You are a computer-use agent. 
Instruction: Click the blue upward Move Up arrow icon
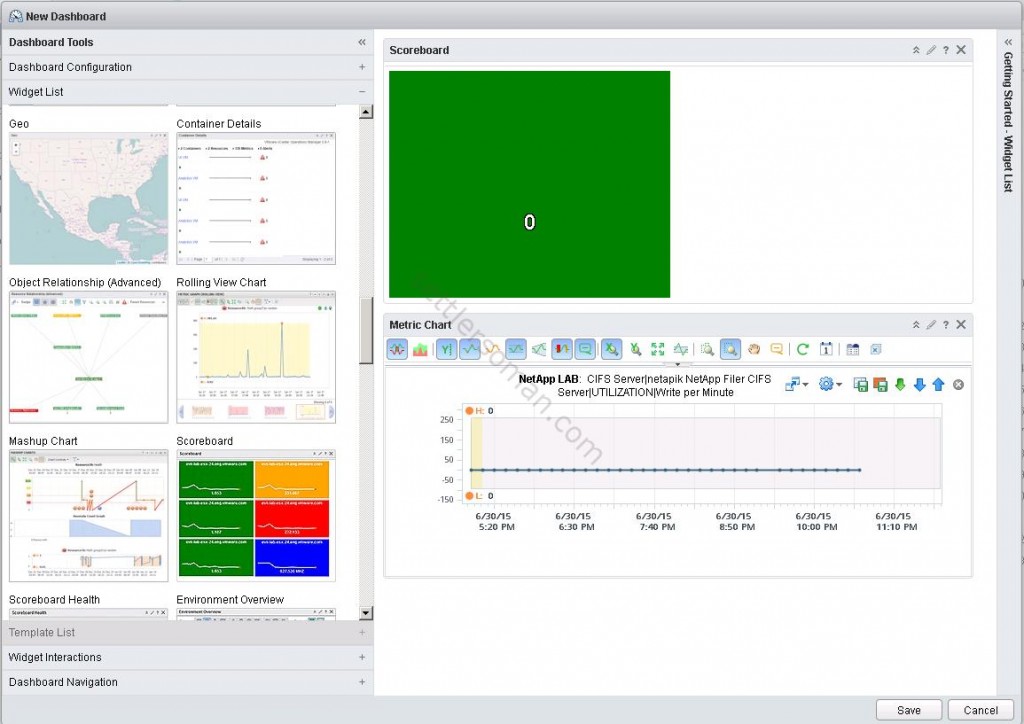pyautogui.click(x=939, y=384)
